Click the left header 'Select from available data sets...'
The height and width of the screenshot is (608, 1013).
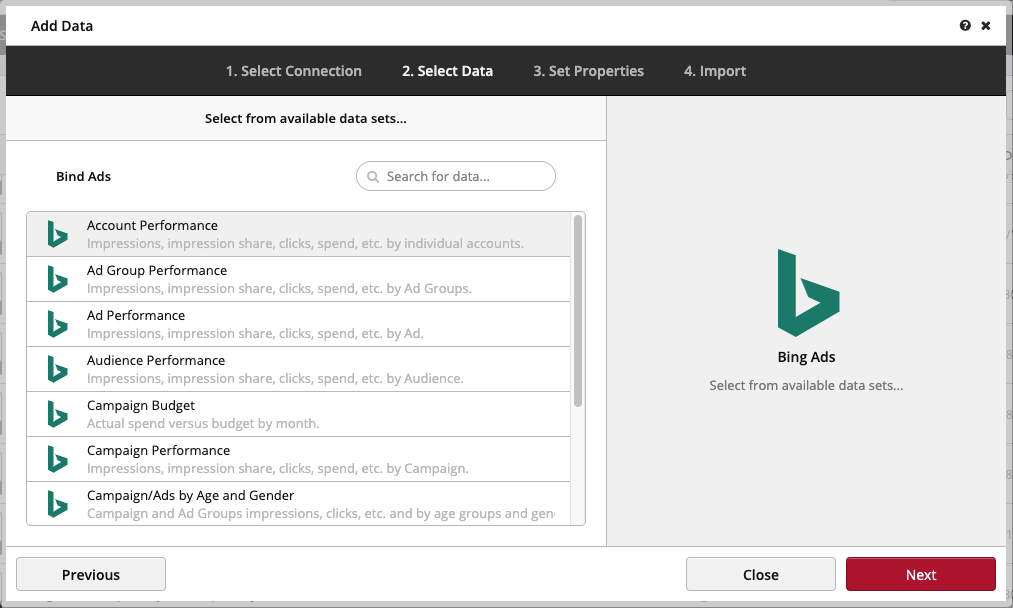tap(306, 118)
